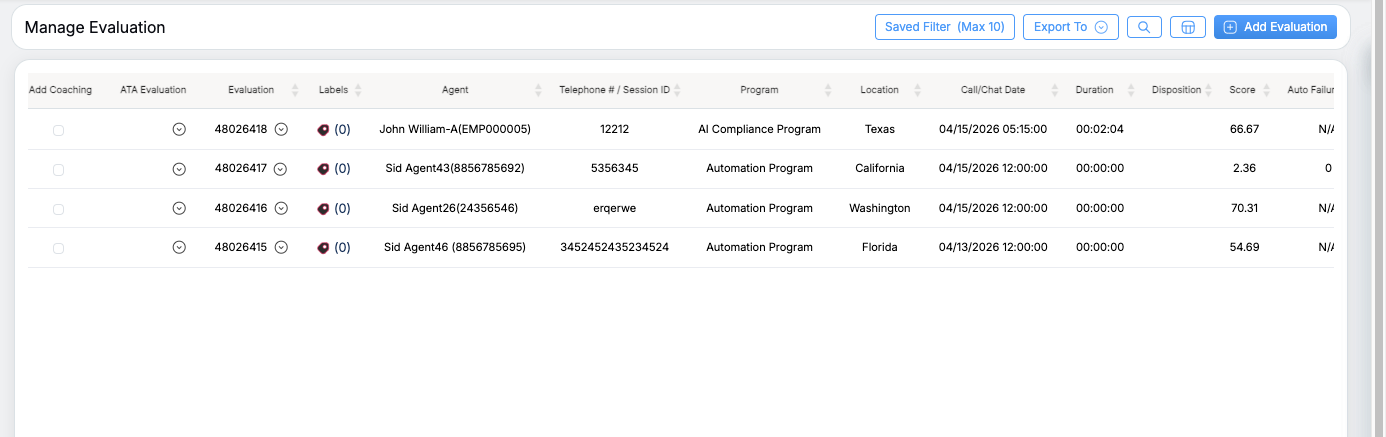Viewport: 1386px width, 437px height.
Task: Open the Export To dropdown
Action: tap(1069, 27)
